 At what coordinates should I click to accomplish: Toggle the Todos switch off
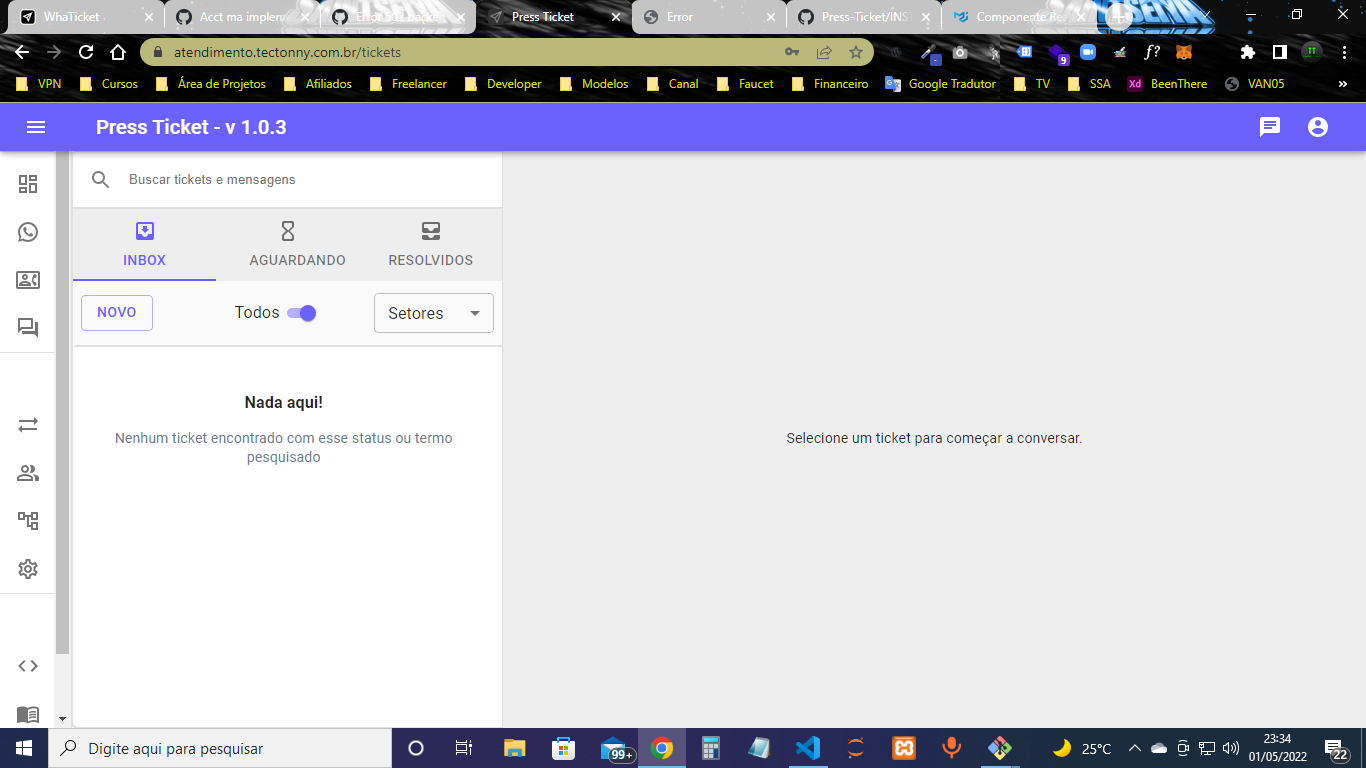301,313
